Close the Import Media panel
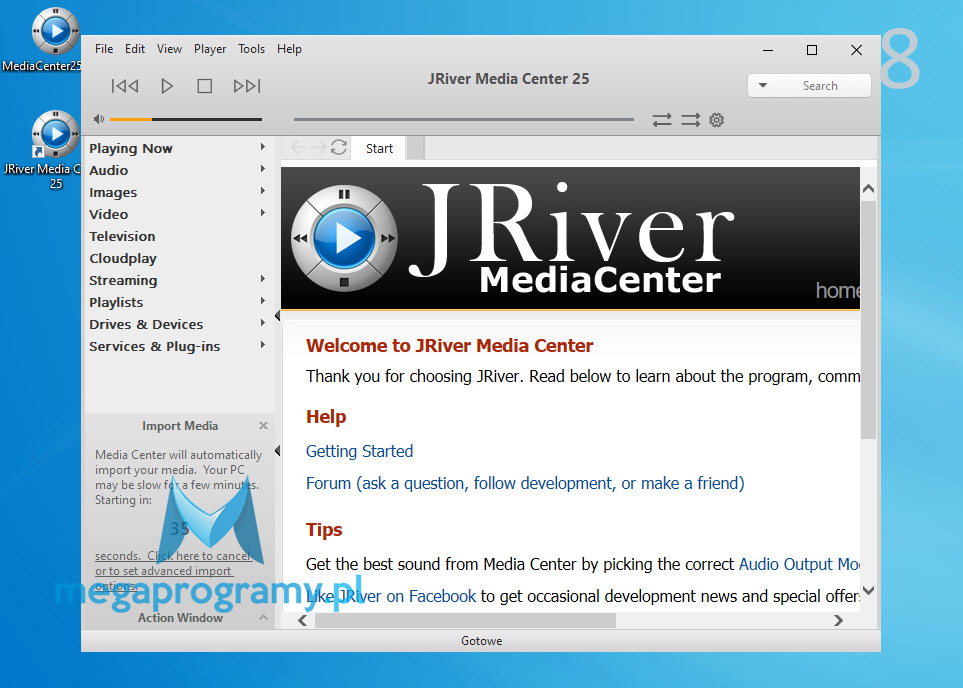The width and height of the screenshot is (963, 688). click(x=263, y=426)
